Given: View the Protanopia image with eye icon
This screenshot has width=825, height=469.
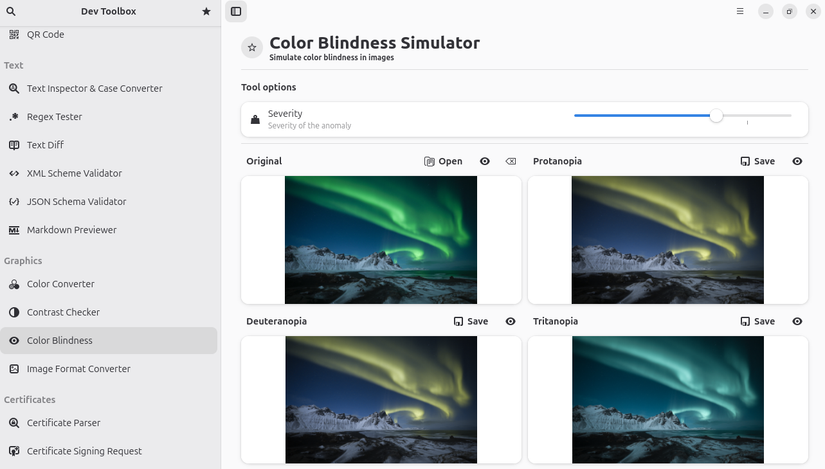Looking at the screenshot, I should (797, 161).
